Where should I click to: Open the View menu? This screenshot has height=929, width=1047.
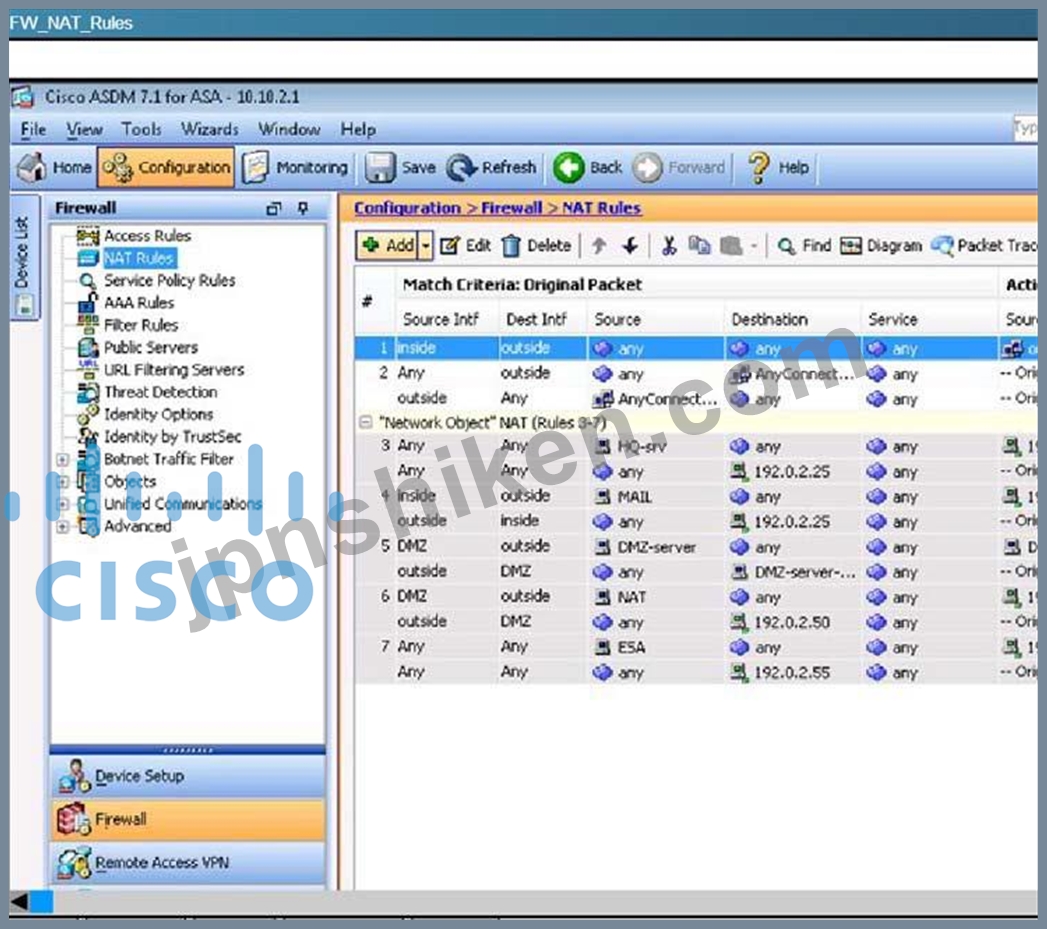(84, 129)
